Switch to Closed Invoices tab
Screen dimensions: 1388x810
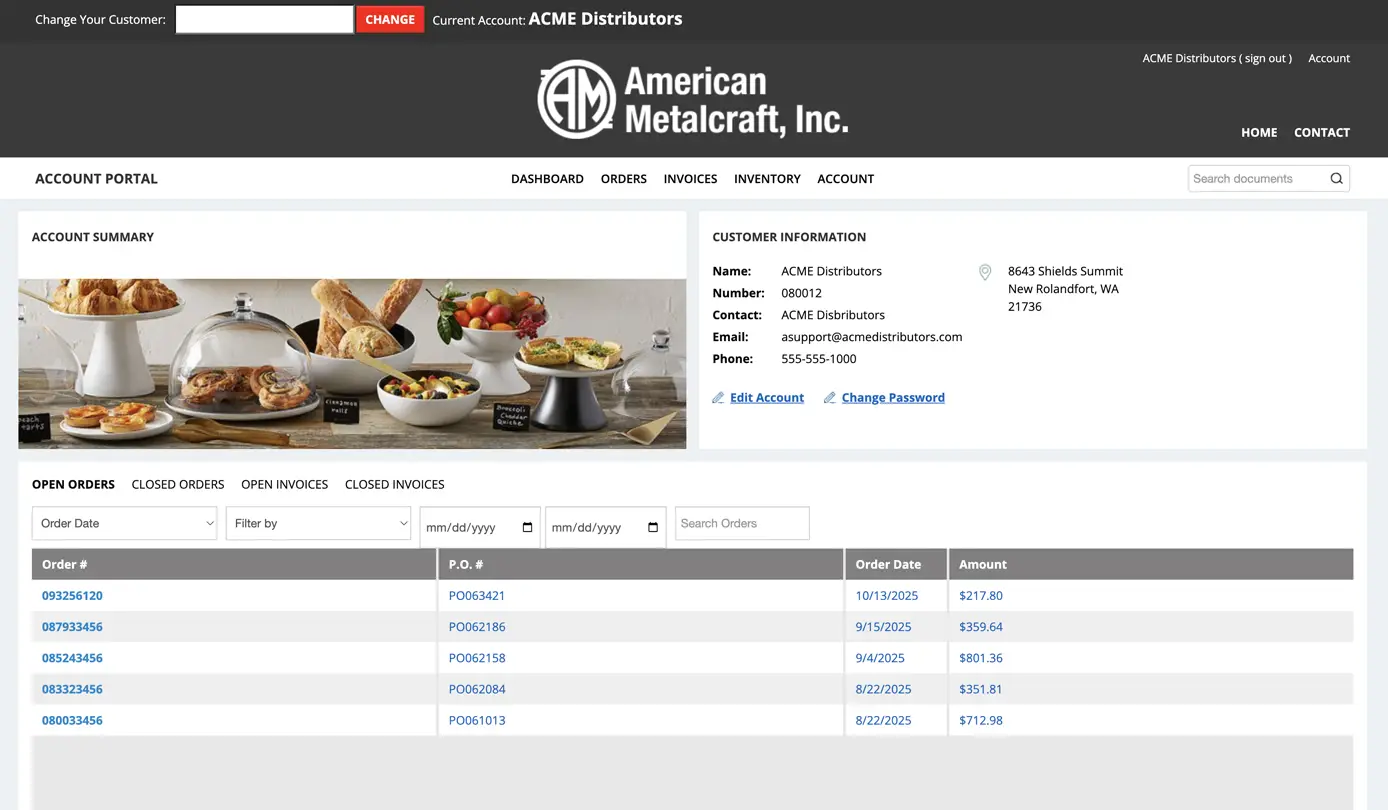tap(394, 484)
